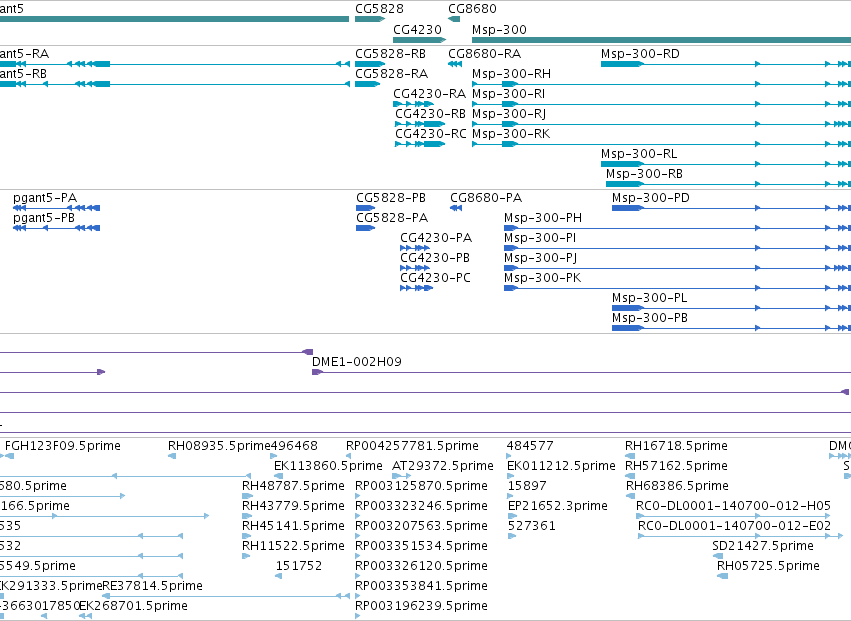Select EST RH68386.5prime

[677, 486]
